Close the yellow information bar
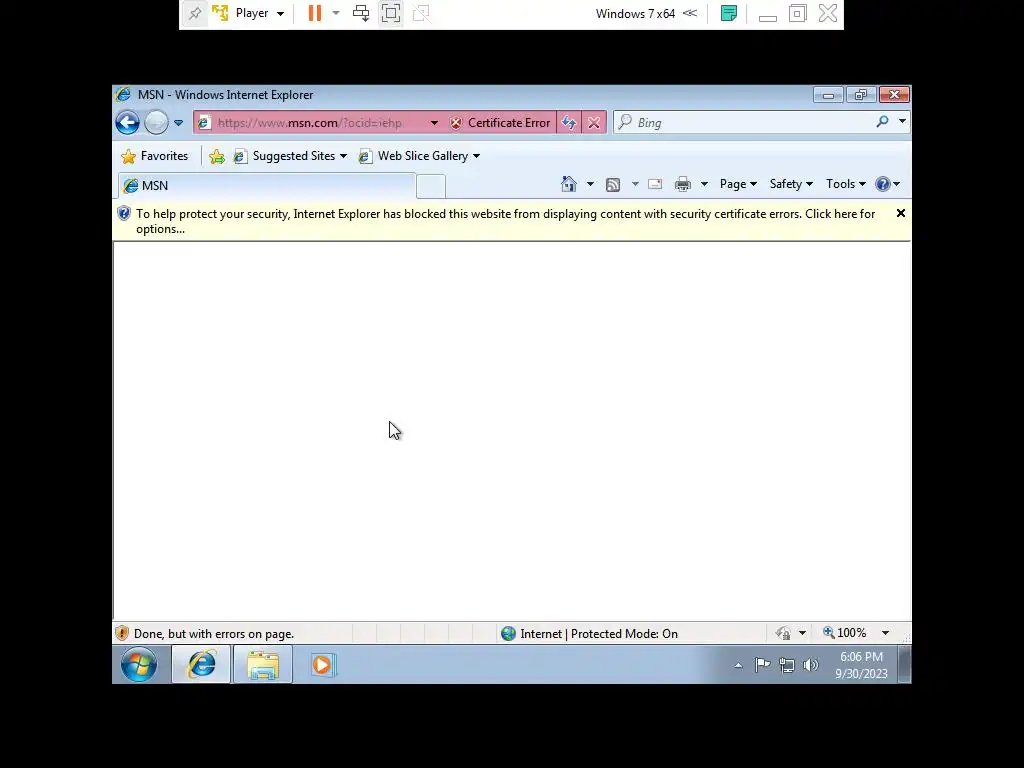The width and height of the screenshot is (1024, 768). (x=901, y=214)
